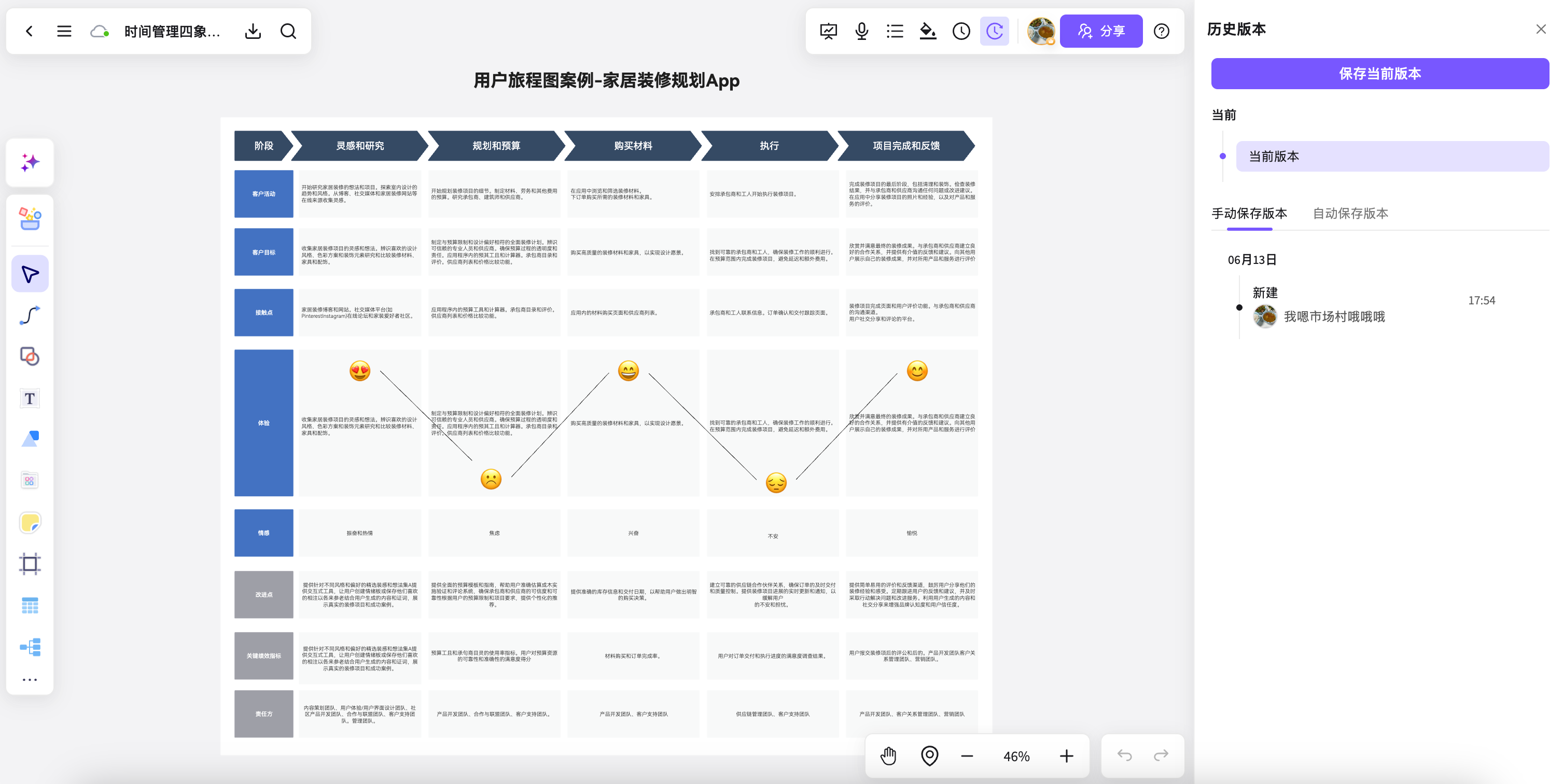Click the undo arrow
This screenshot has width=1563, height=784.
[x=1124, y=755]
